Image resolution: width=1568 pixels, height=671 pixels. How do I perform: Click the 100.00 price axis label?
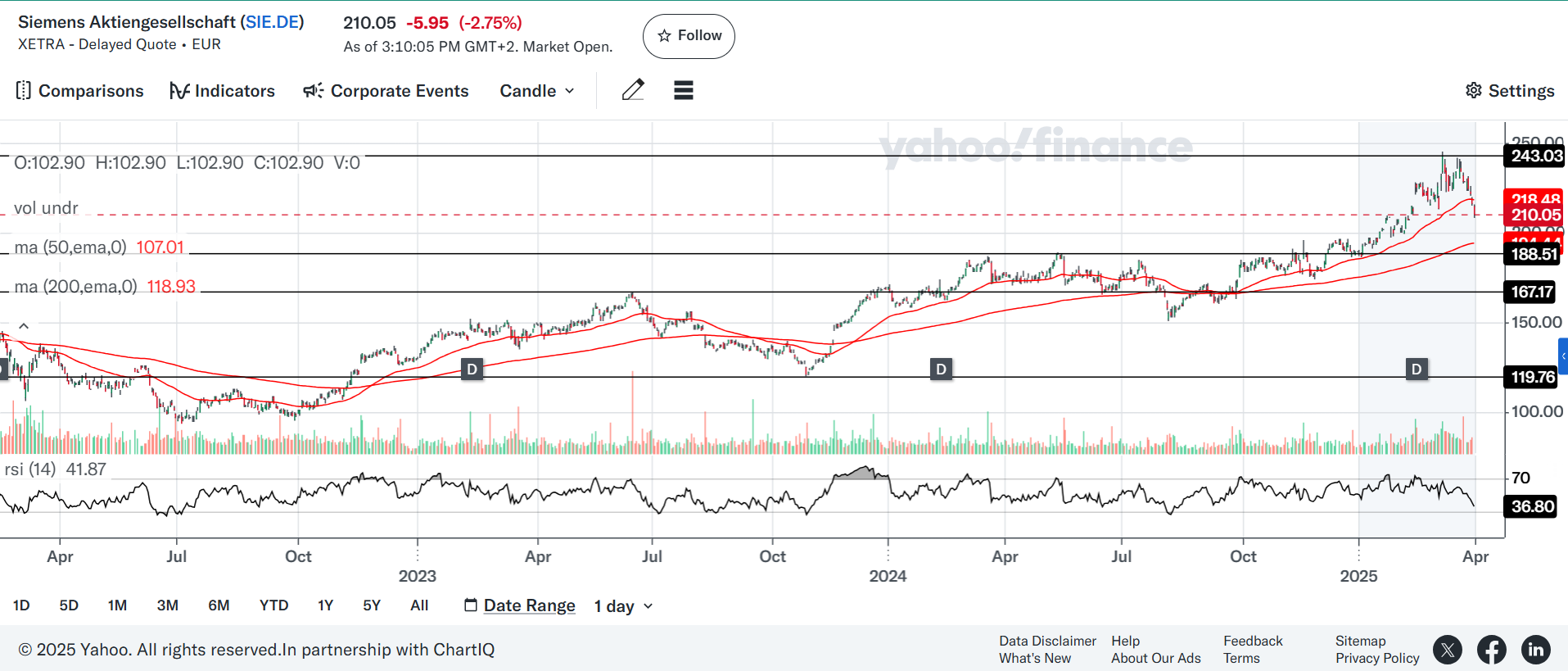click(1537, 411)
